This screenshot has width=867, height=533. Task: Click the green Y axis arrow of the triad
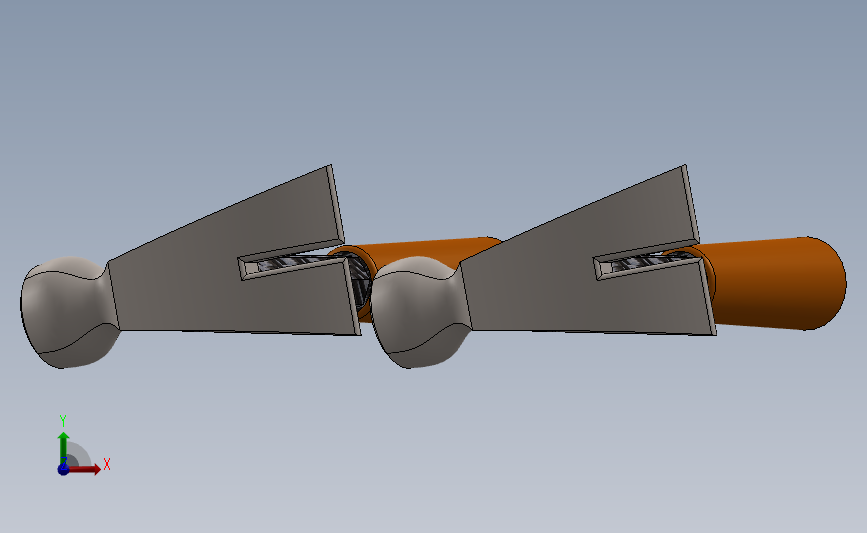pyautogui.click(x=64, y=448)
